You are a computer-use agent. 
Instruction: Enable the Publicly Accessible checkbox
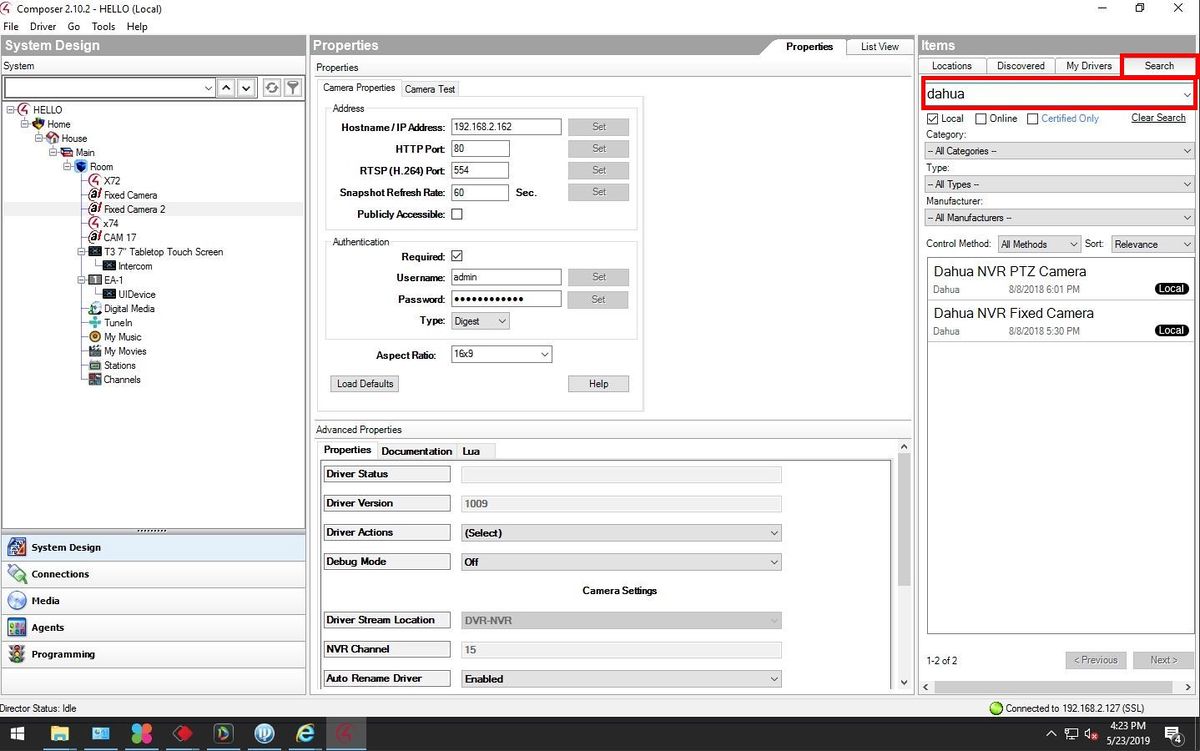[x=457, y=214]
